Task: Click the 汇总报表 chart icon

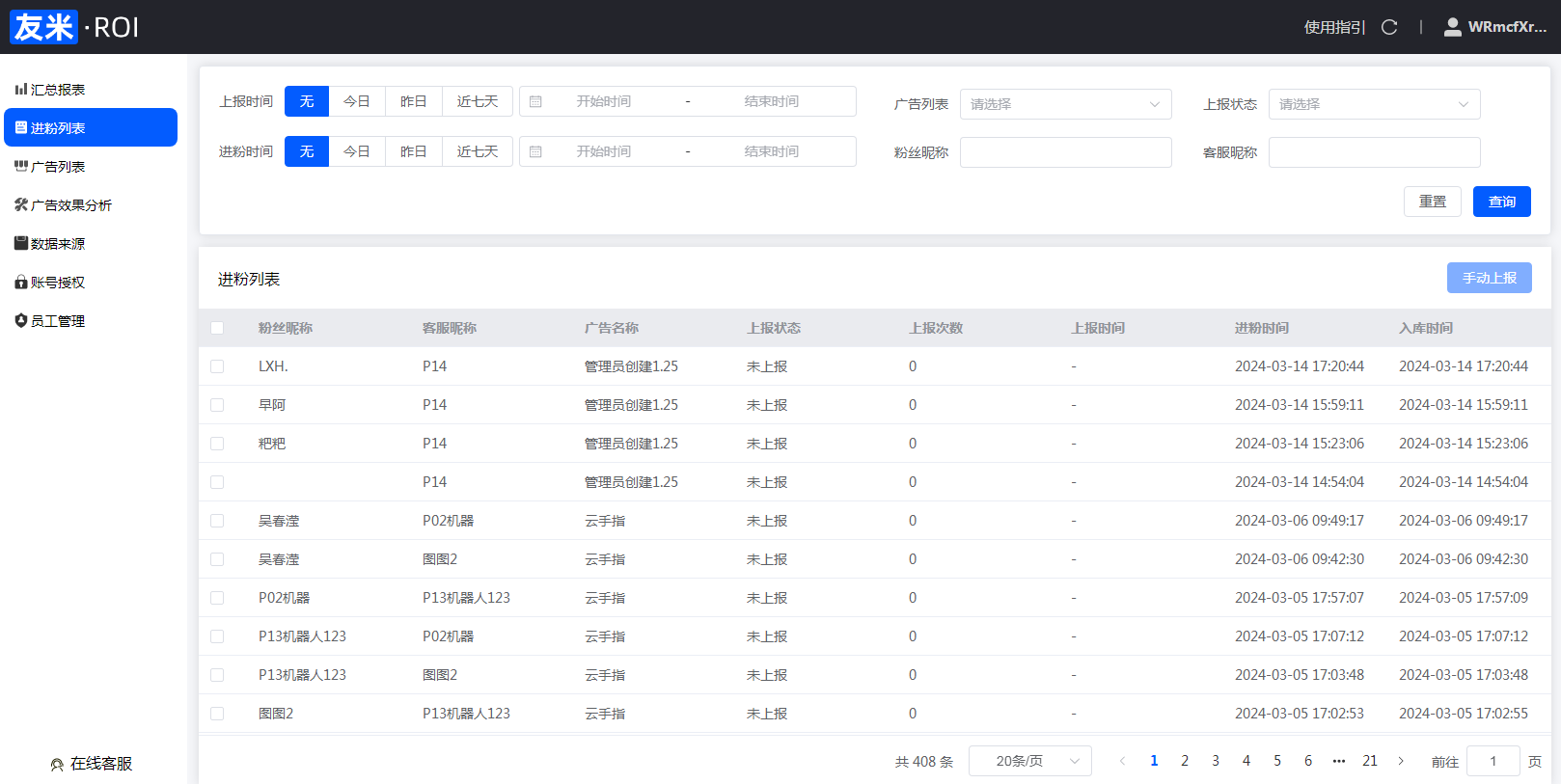Action: pos(20,90)
